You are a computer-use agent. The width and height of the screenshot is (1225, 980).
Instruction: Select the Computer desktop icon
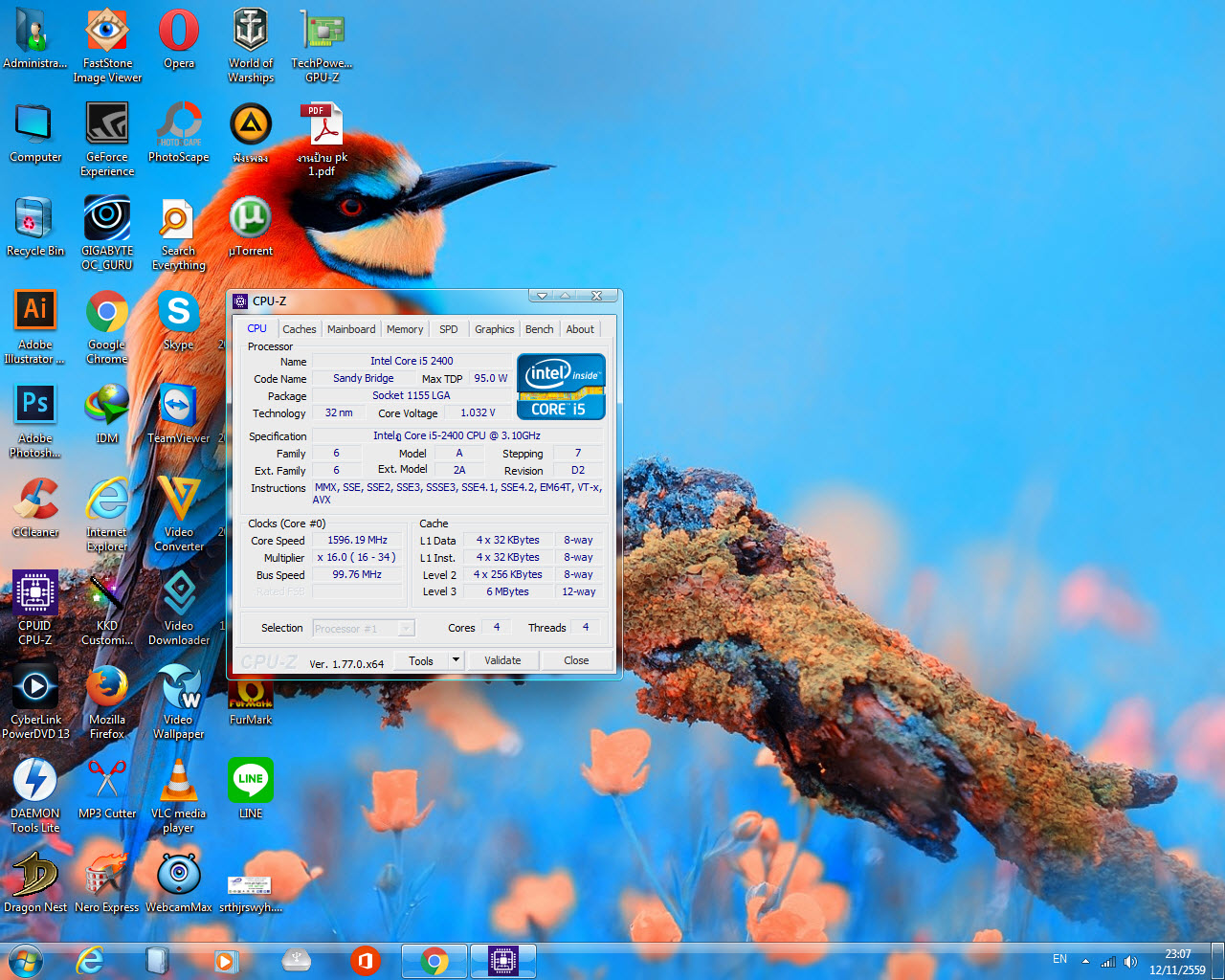point(35,132)
